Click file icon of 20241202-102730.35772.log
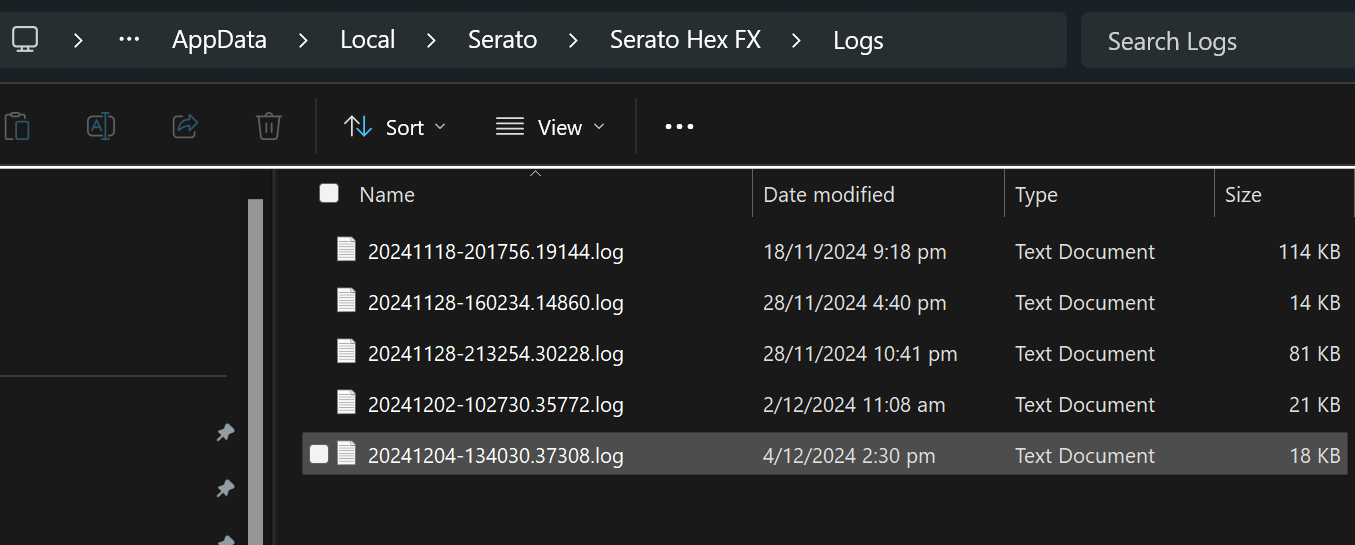Viewport: 1355px width, 545px height. [x=346, y=403]
